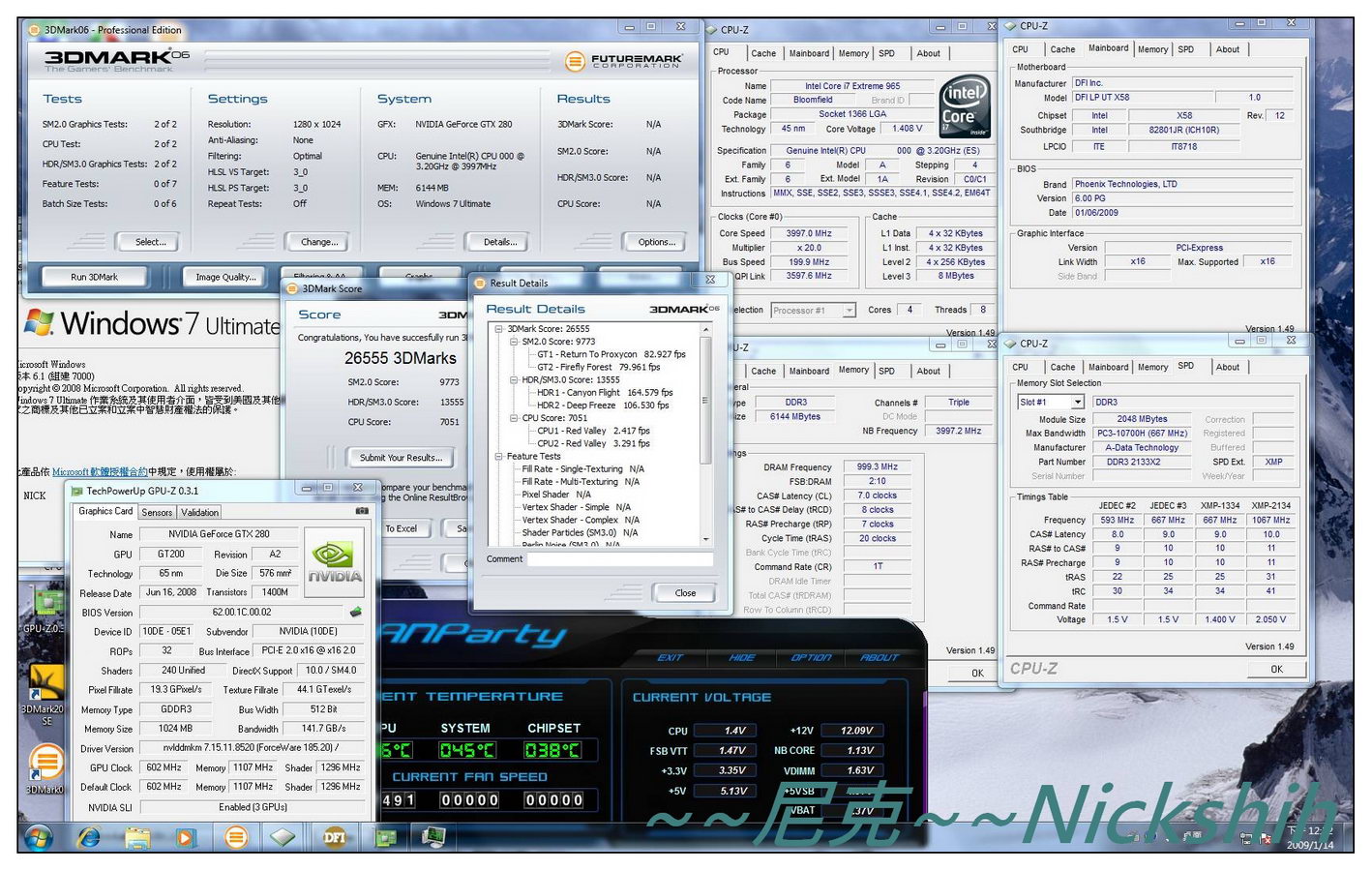
Task: Open the 3DMark06 desktop shortcut icon
Action: click(x=45, y=769)
